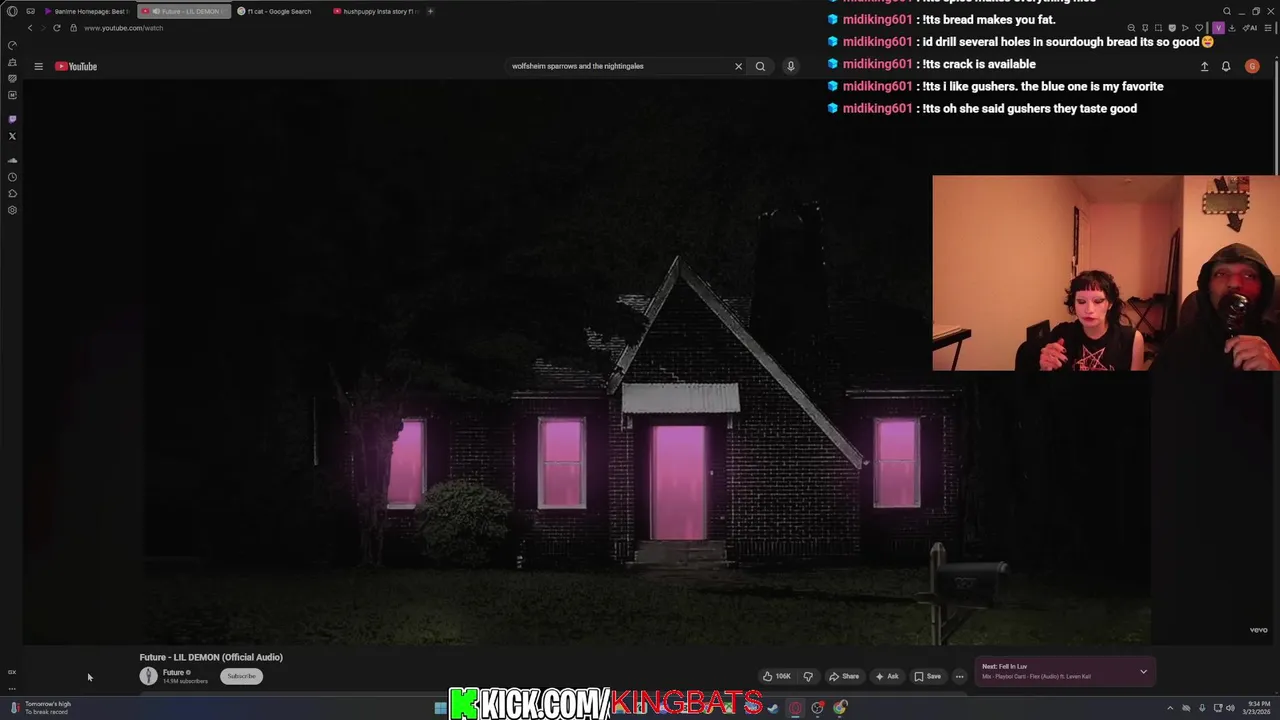Switch to the 9anime Homepage tab
The height and width of the screenshot is (720, 1280).
click(x=86, y=11)
